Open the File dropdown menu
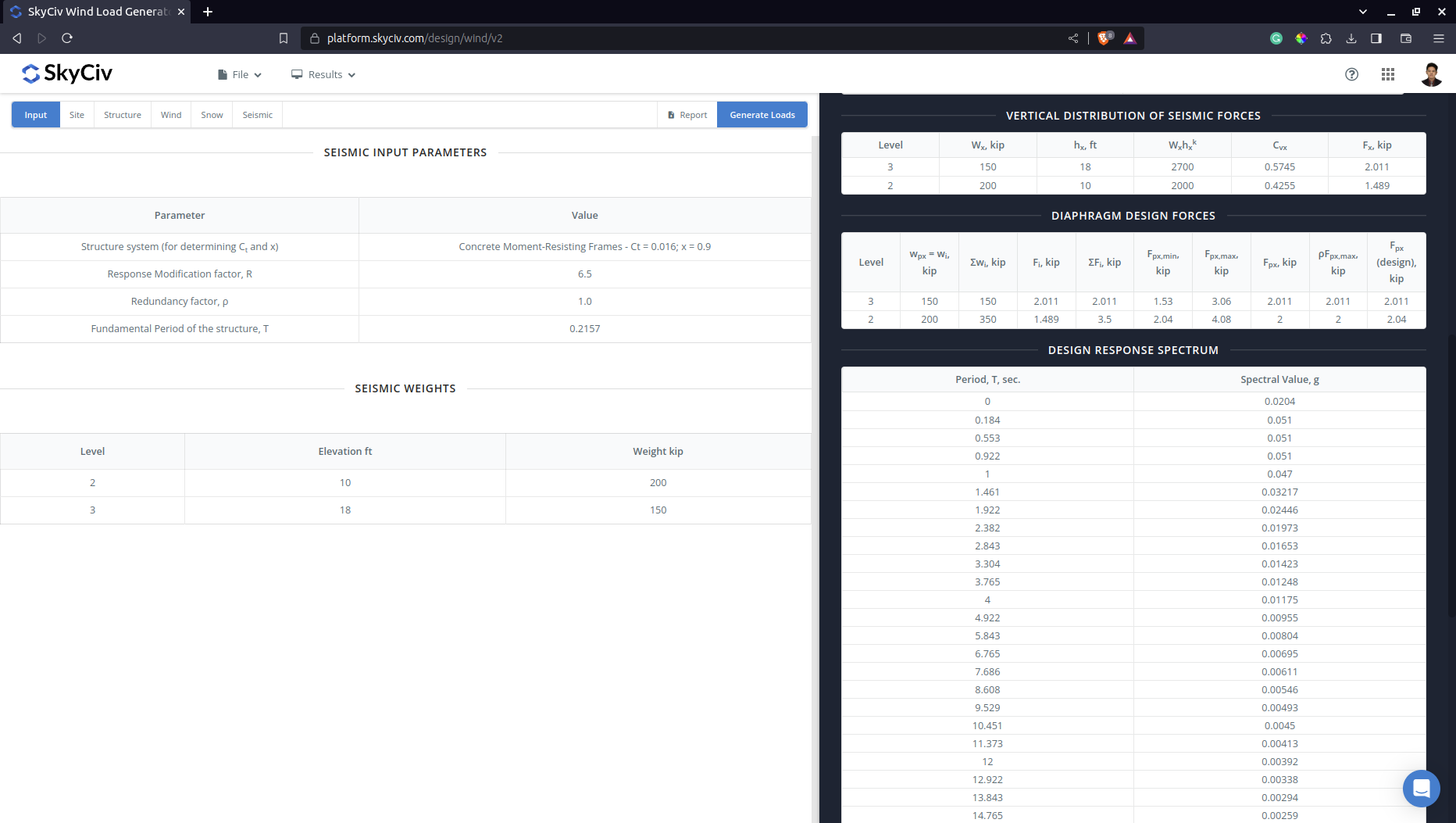The width and height of the screenshot is (1456, 823). [238, 73]
